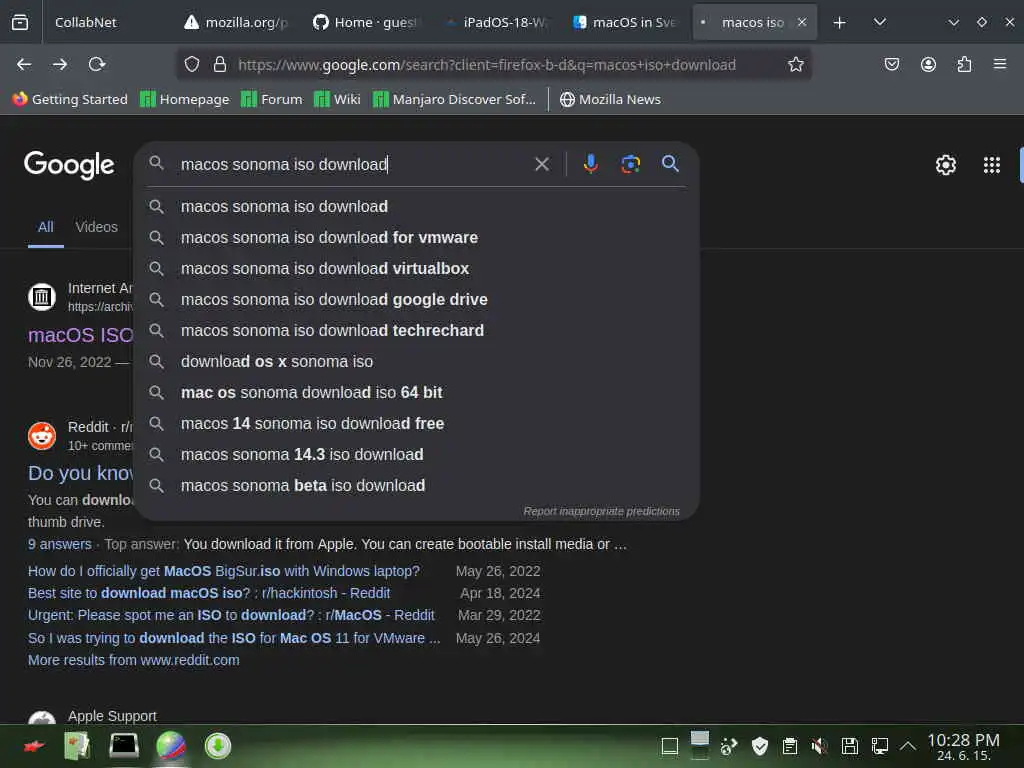Viewport: 1024px width, 768px height.
Task: Open Mozilla News bookmark
Action: click(610, 99)
